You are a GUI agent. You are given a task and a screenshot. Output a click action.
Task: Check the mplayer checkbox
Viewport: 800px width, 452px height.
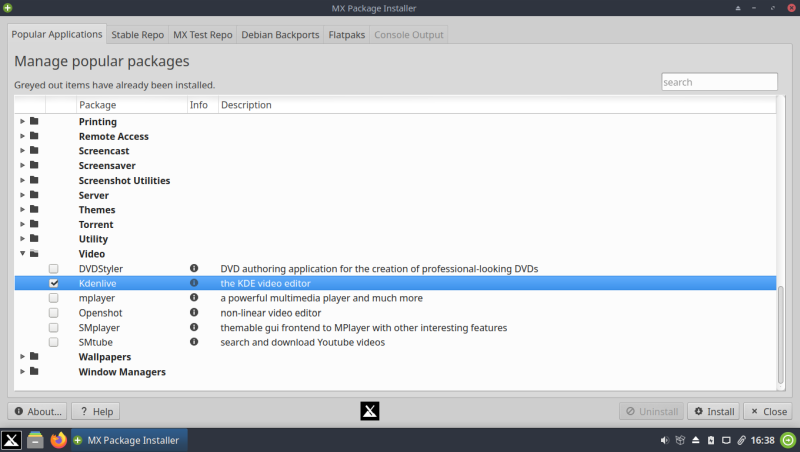coord(54,298)
